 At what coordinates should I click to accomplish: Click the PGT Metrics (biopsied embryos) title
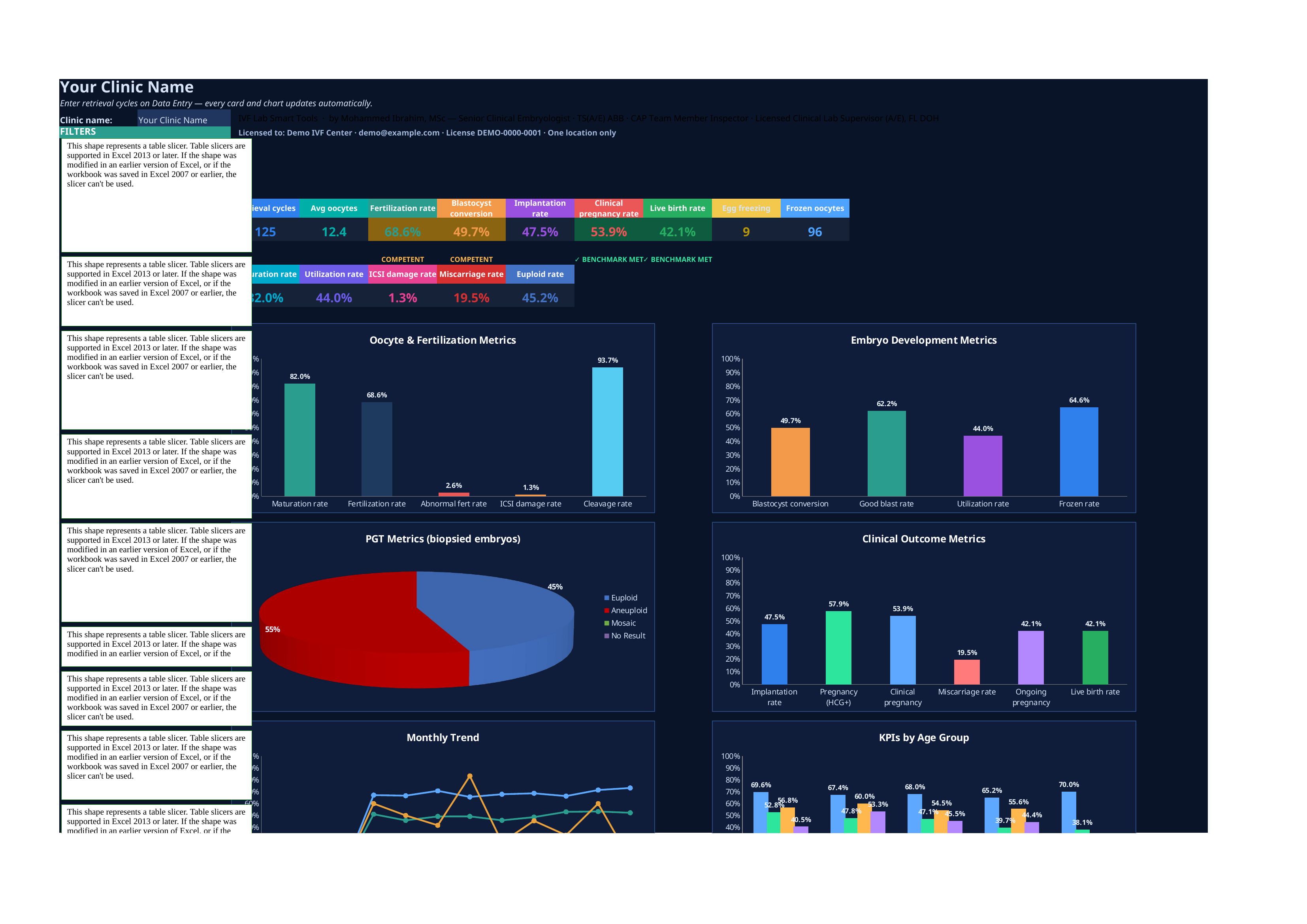click(442, 538)
